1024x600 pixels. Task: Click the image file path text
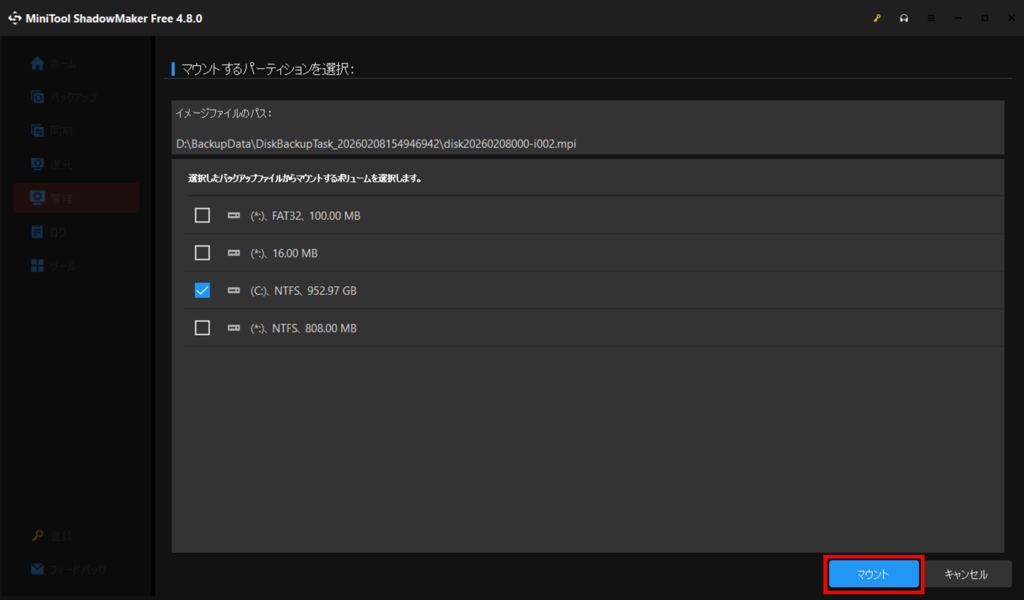376,144
